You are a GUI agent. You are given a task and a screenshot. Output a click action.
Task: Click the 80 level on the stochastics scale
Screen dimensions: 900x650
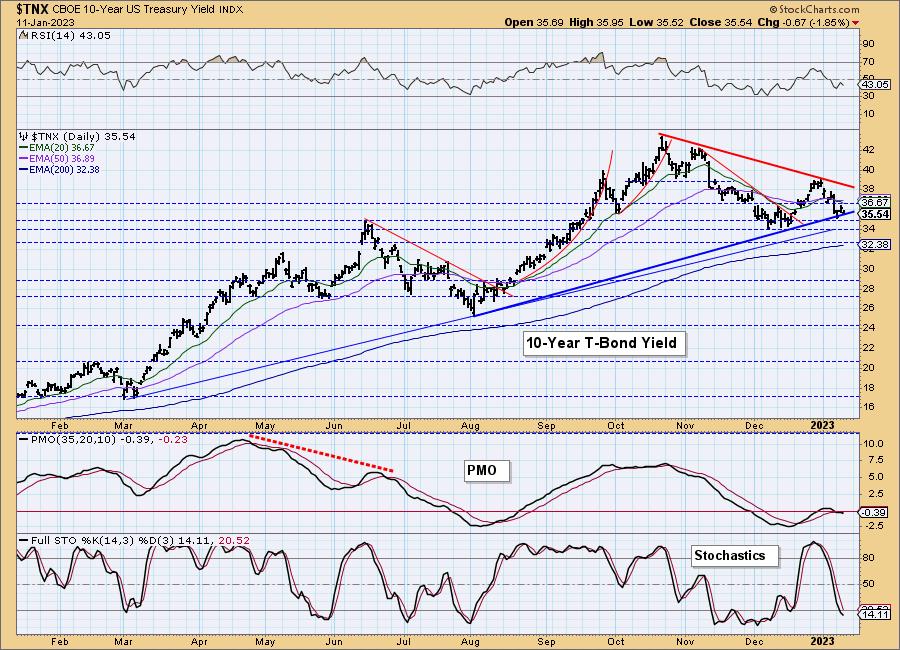click(868, 558)
